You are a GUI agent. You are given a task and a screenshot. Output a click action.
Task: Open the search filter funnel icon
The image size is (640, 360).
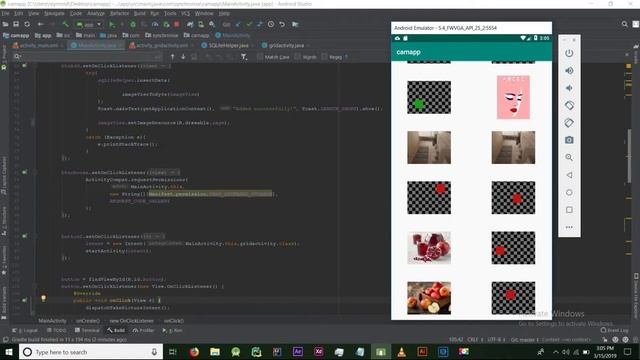(x=244, y=57)
